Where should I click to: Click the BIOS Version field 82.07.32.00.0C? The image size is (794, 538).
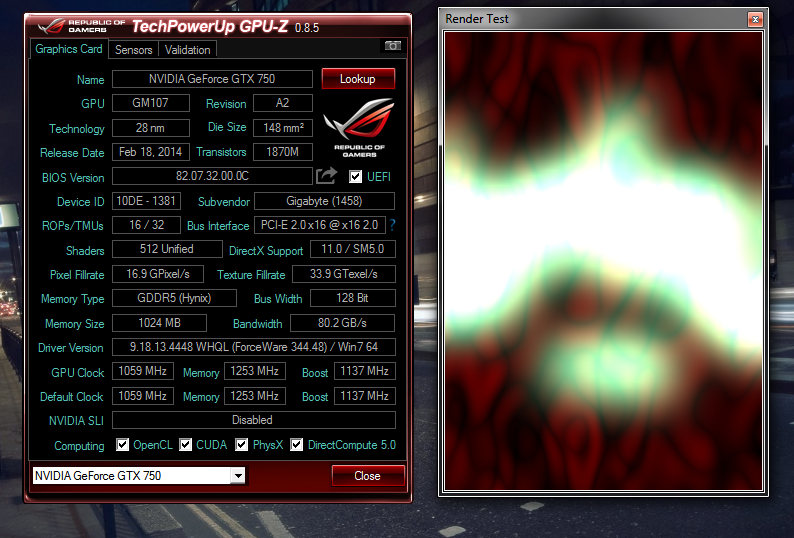click(212, 176)
